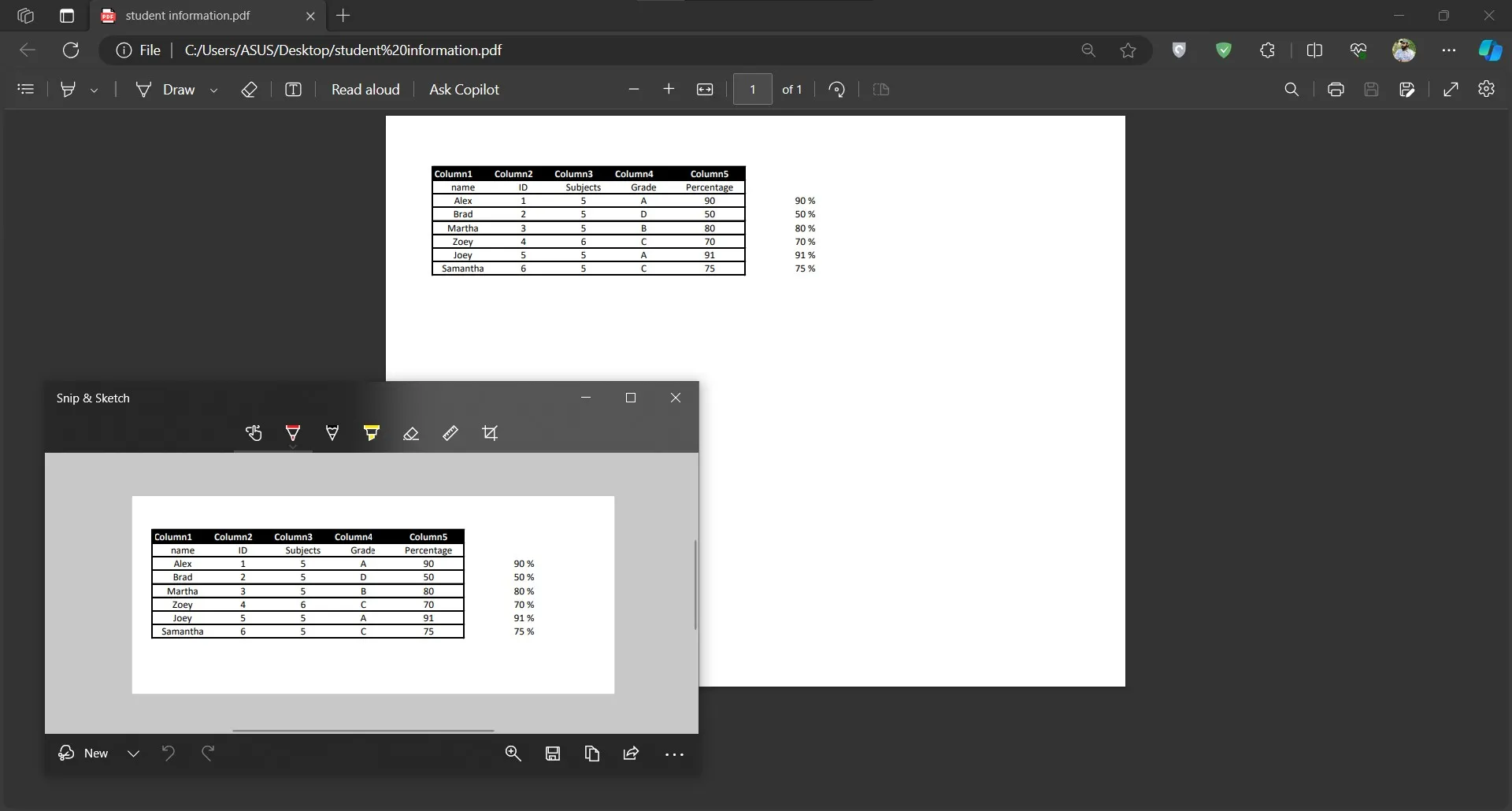Open the Copilot sidebar
This screenshot has width=1512, height=811.
(1490, 50)
